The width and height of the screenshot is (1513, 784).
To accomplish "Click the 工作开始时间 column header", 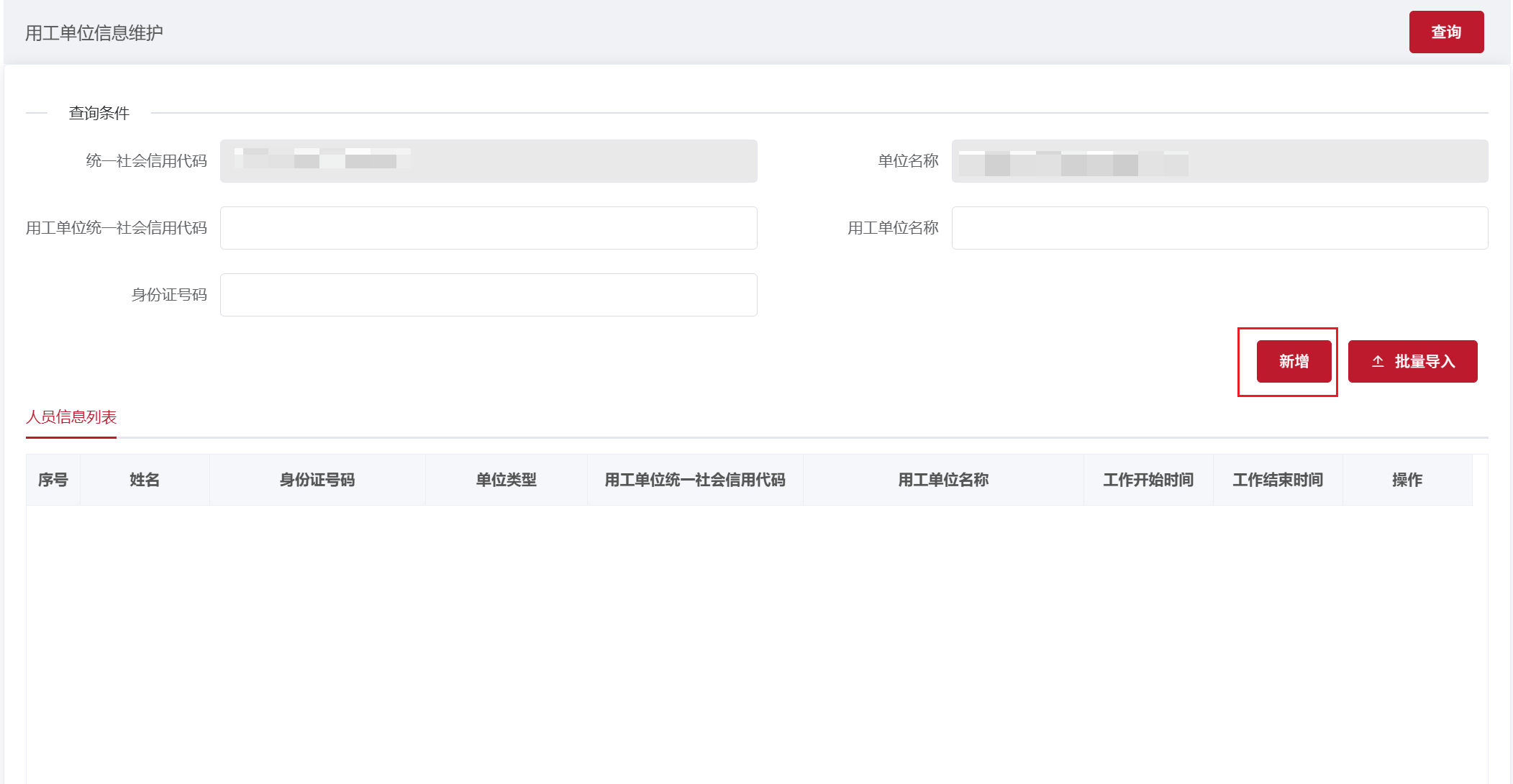I will pos(1148,480).
